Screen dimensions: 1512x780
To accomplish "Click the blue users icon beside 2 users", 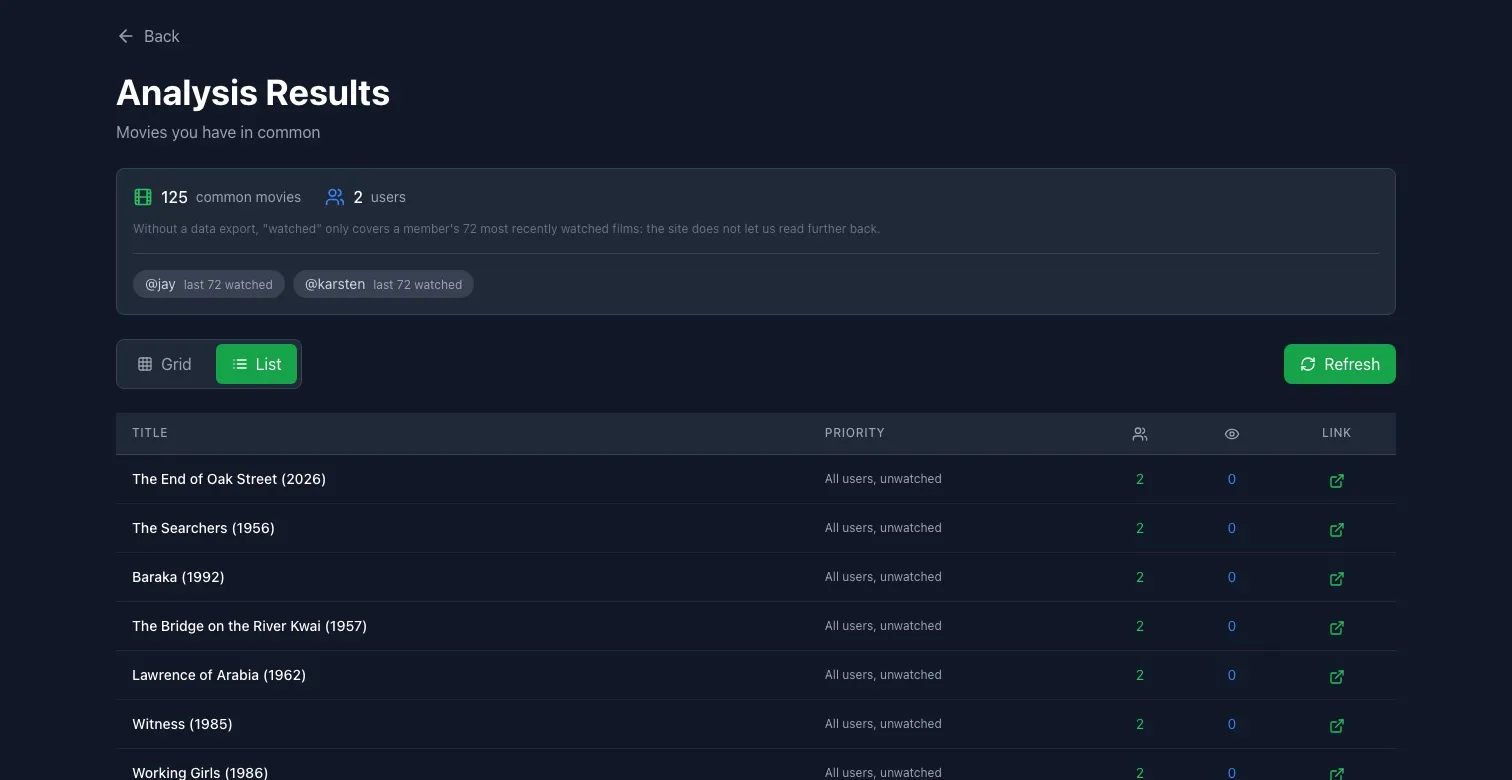I will (x=335, y=197).
